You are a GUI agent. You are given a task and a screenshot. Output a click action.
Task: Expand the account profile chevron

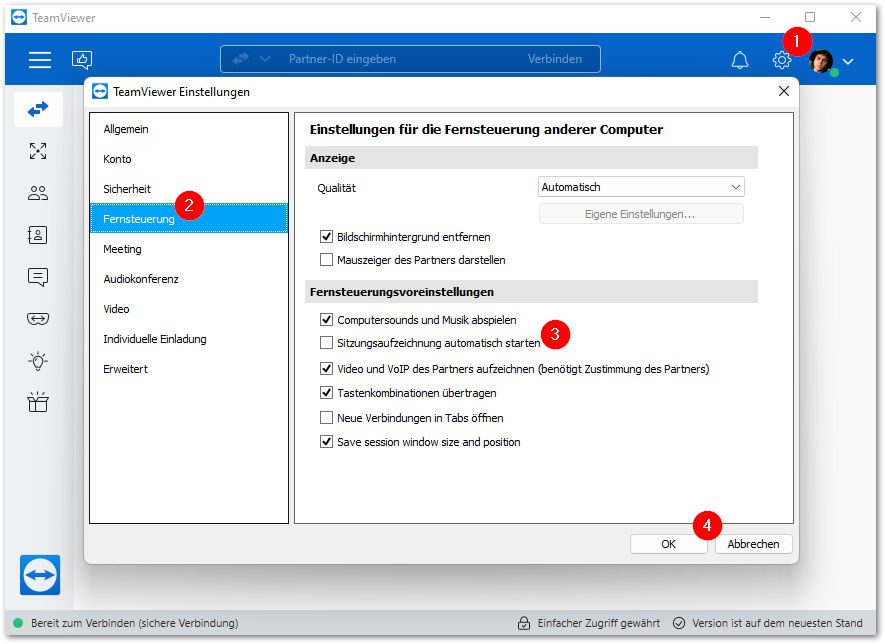[848, 61]
